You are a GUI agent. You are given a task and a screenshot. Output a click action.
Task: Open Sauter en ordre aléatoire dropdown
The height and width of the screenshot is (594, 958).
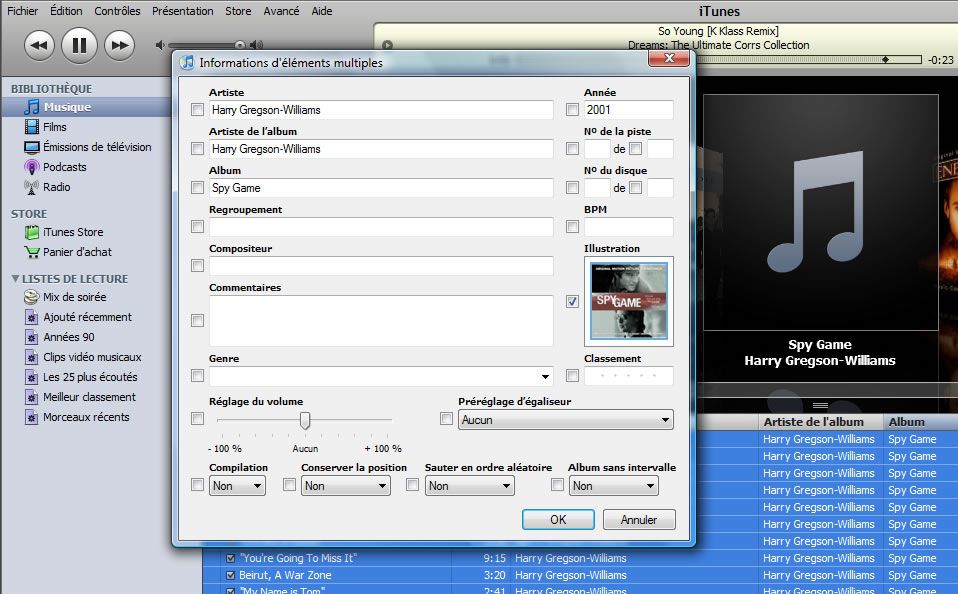point(469,486)
